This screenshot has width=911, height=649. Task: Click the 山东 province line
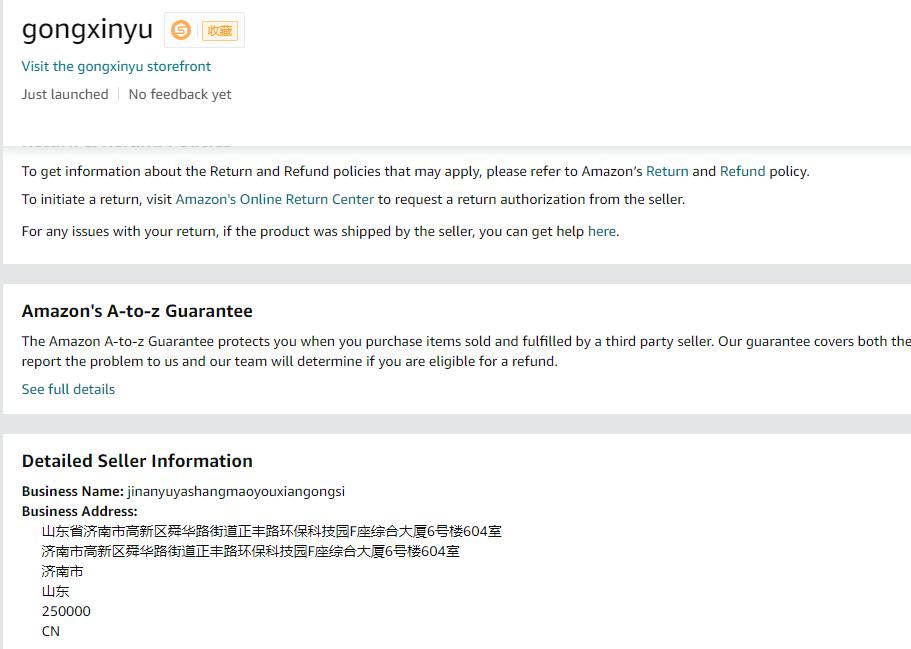click(x=55, y=591)
